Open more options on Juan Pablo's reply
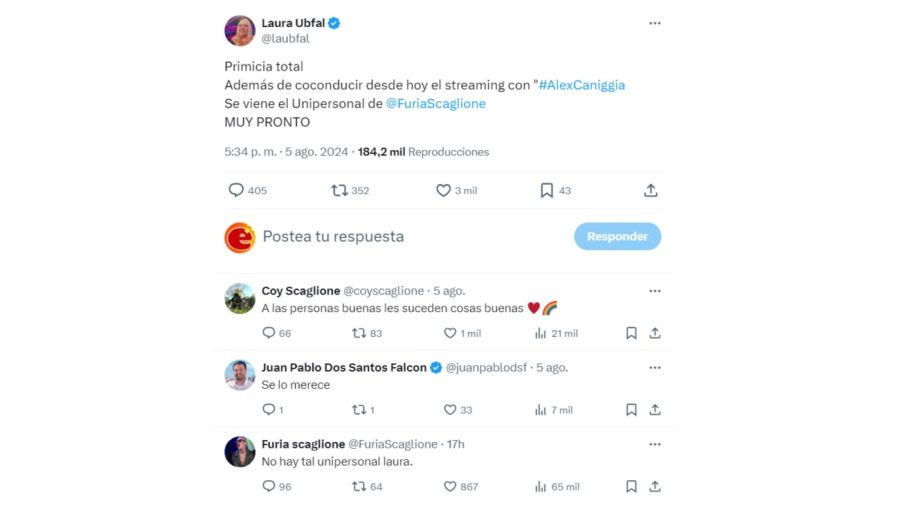The image size is (900, 505). pos(654,367)
